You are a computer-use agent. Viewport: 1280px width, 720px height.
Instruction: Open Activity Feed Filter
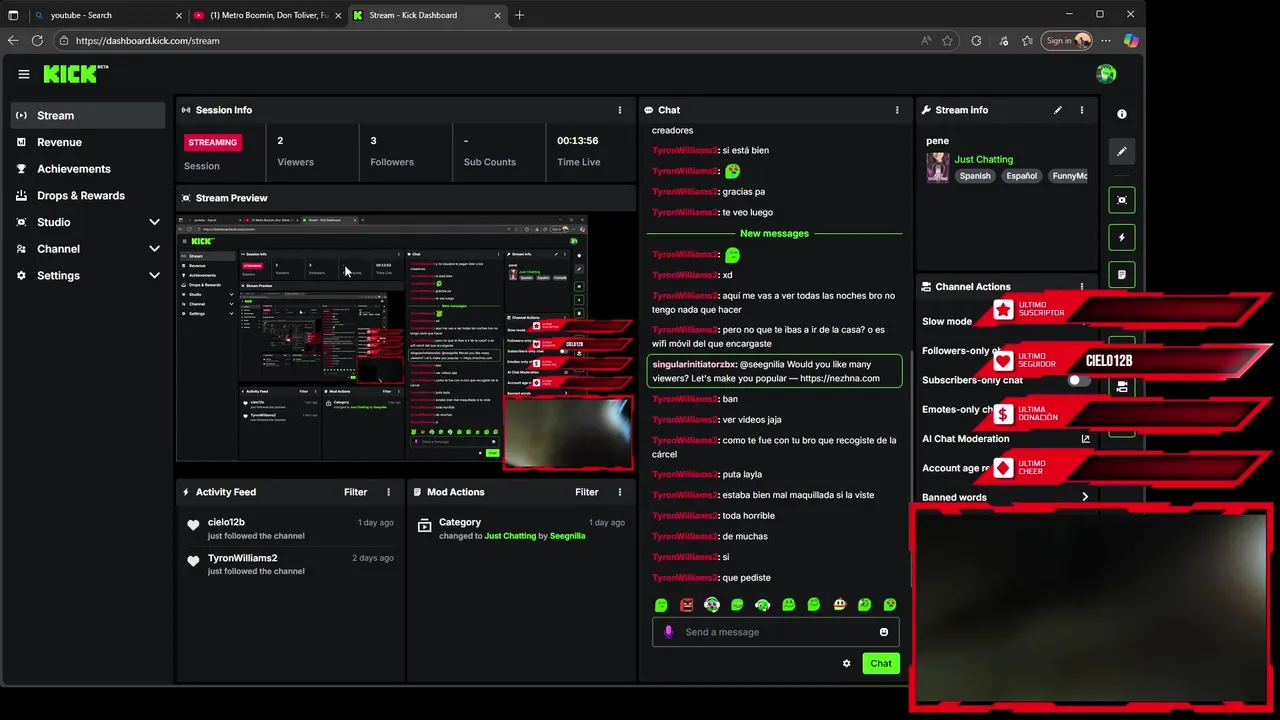355,492
